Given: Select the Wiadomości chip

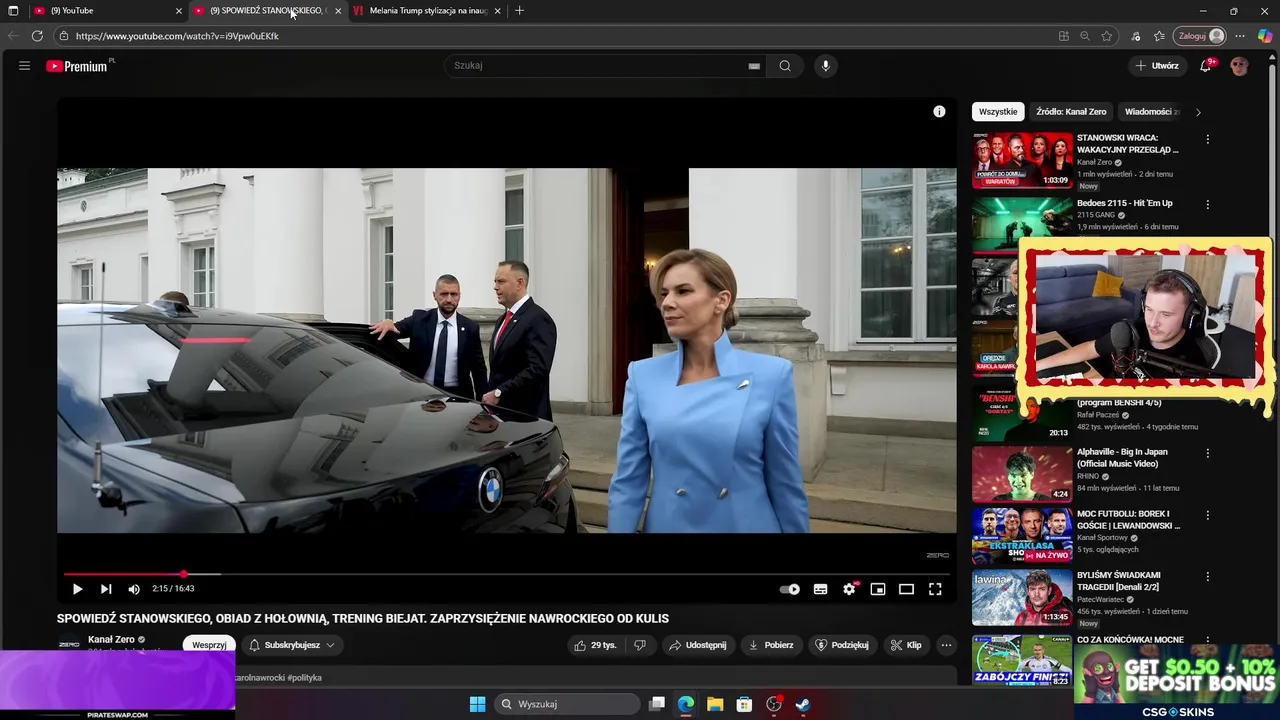Looking at the screenshot, I should (x=1152, y=112).
